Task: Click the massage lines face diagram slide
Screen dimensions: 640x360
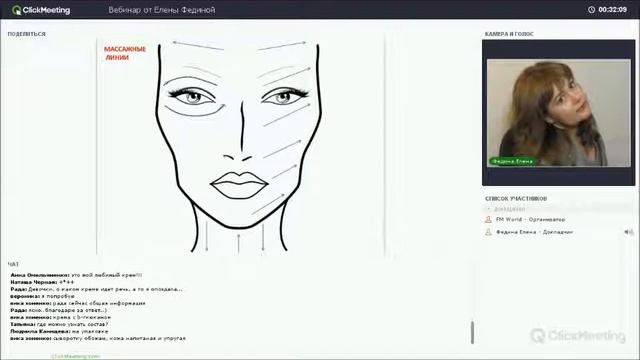Action: pyautogui.click(x=240, y=145)
